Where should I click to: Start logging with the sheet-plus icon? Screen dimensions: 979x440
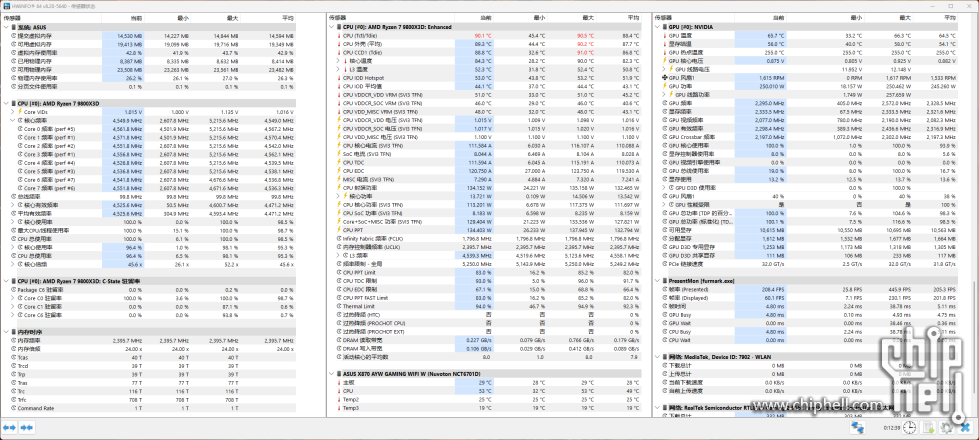[928, 428]
